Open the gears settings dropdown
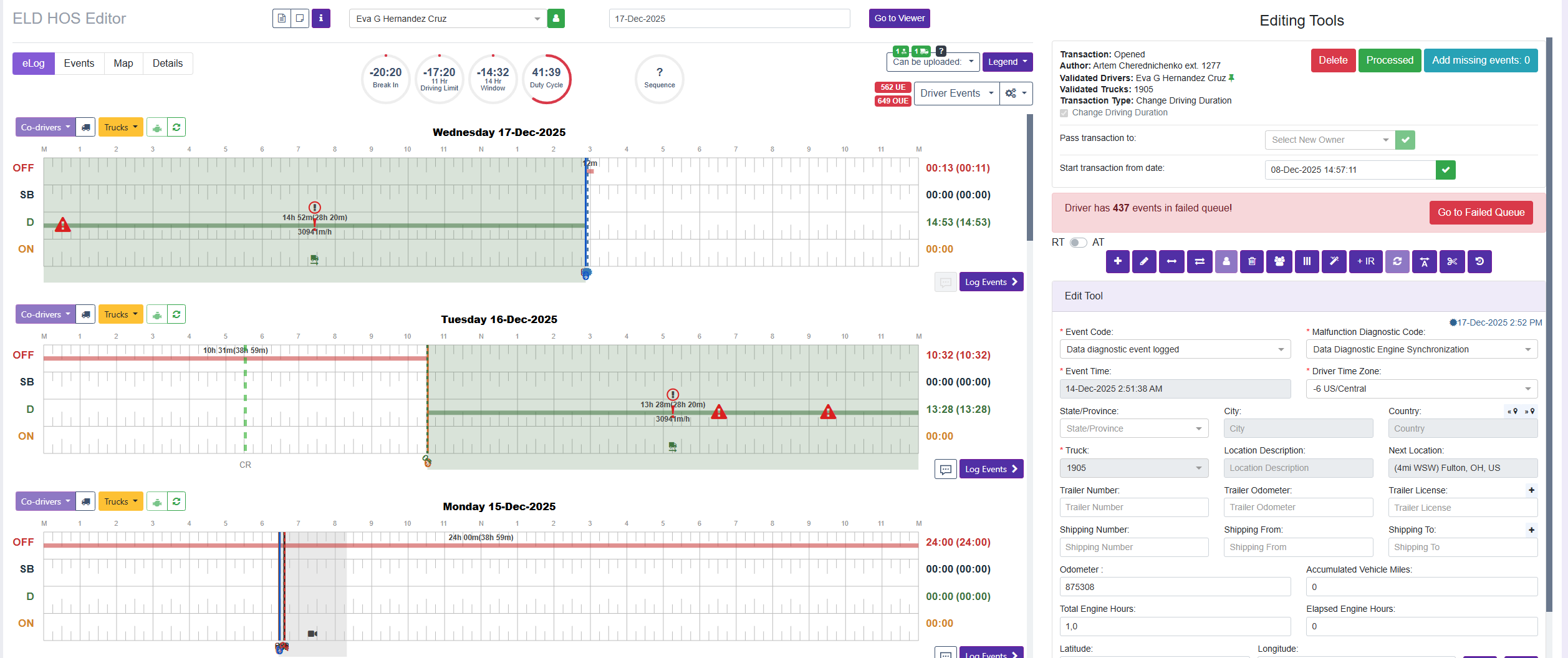Viewport: 1568px width, 658px height. click(x=1016, y=94)
